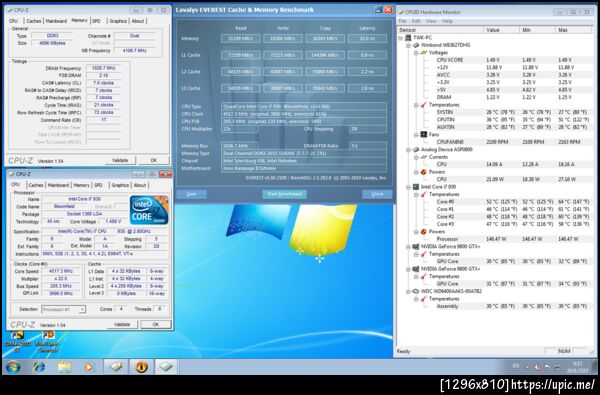Click OK in the lower CPU-Z window
600x395 pixels.
tap(156, 325)
